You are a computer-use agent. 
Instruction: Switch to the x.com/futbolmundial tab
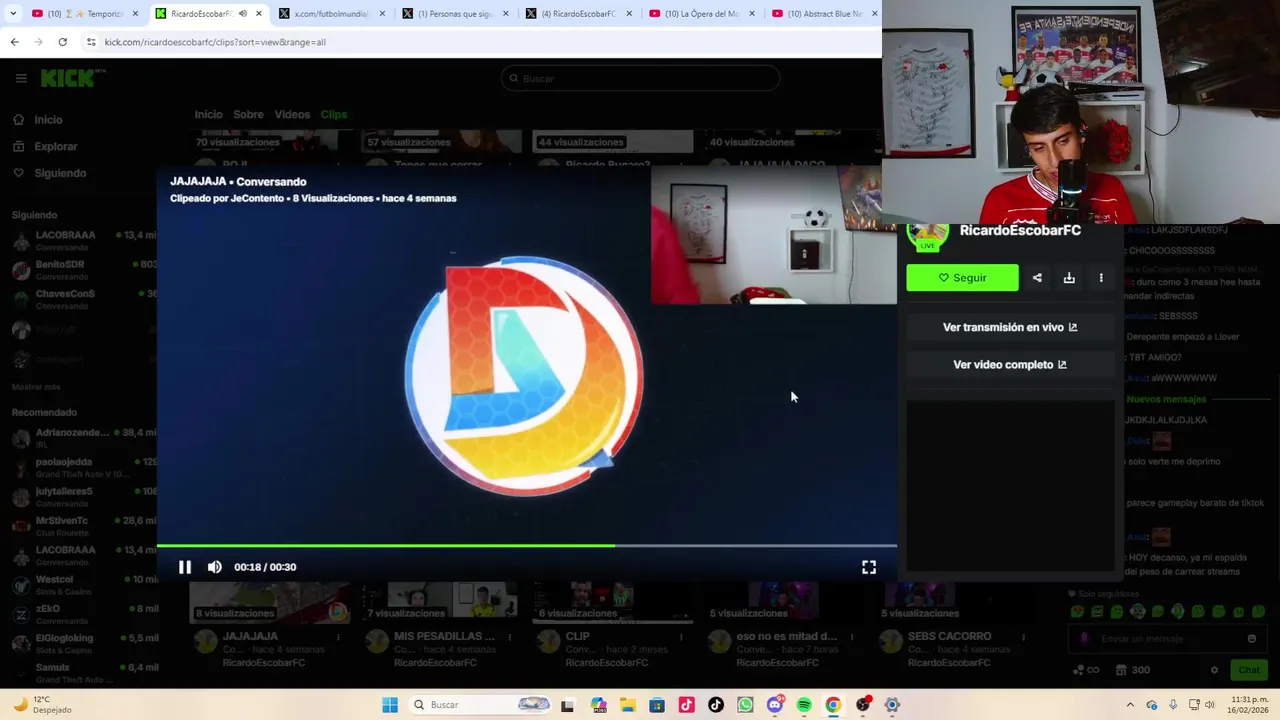pos(330,14)
